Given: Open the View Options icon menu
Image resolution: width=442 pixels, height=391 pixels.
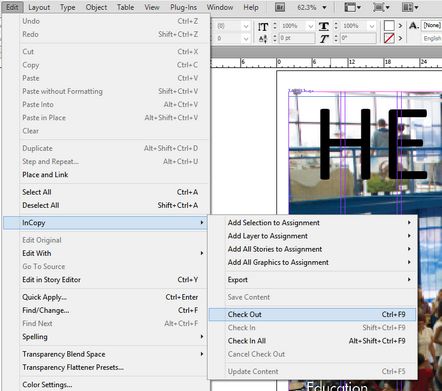Looking at the screenshot, I should tap(352, 7).
